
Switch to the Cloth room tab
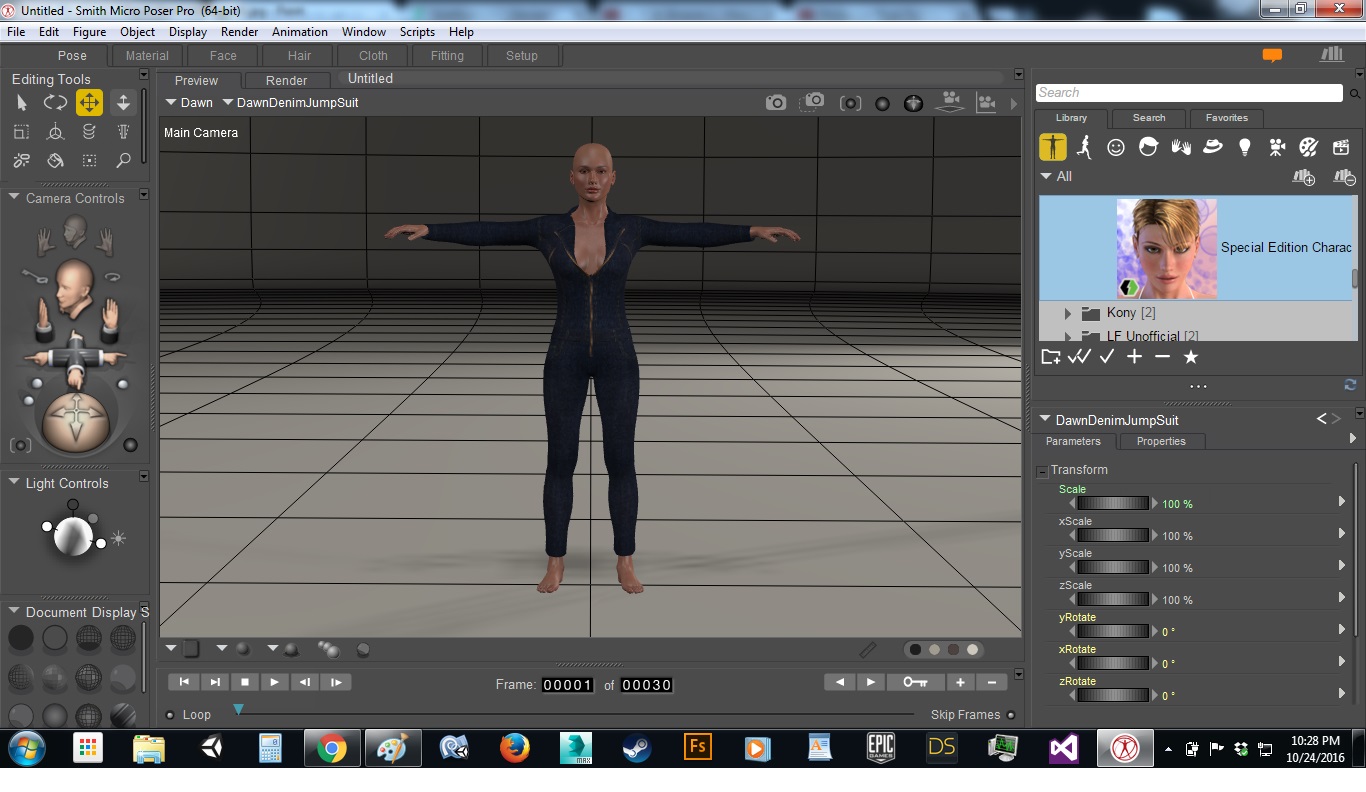tap(373, 56)
